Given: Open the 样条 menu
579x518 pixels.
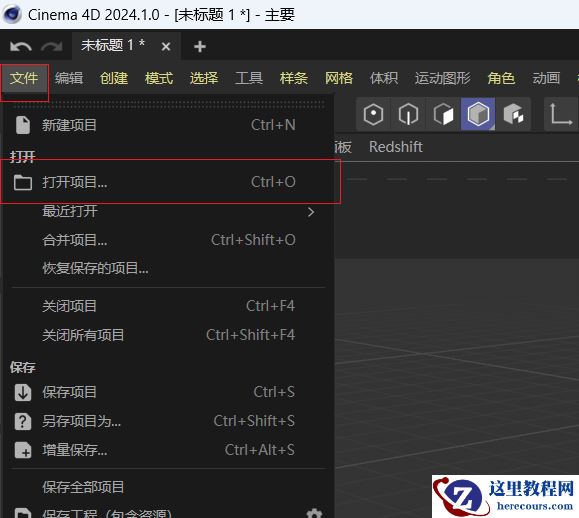Looking at the screenshot, I should coord(294,78).
